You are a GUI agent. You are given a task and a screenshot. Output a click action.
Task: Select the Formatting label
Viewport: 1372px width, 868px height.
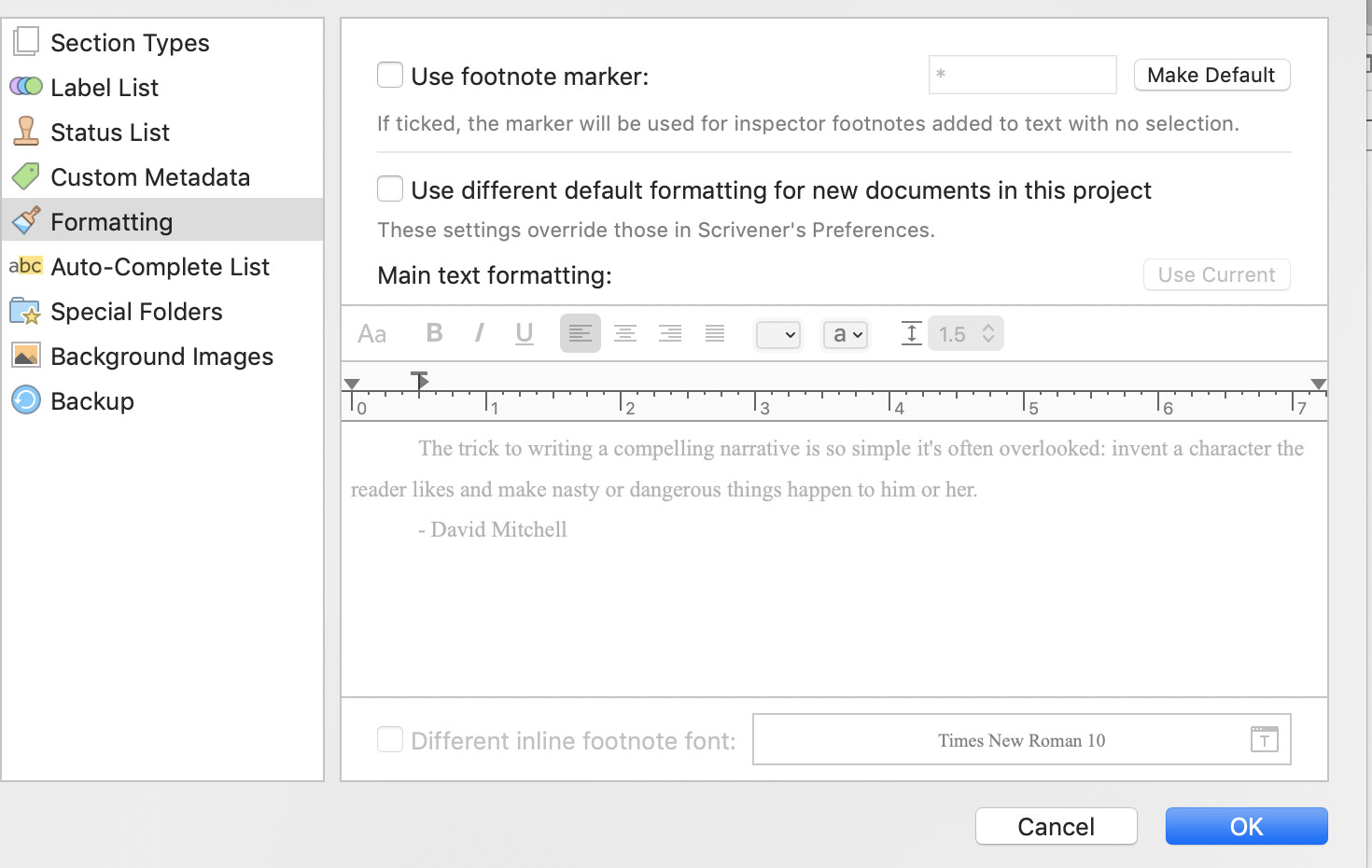[x=111, y=221]
